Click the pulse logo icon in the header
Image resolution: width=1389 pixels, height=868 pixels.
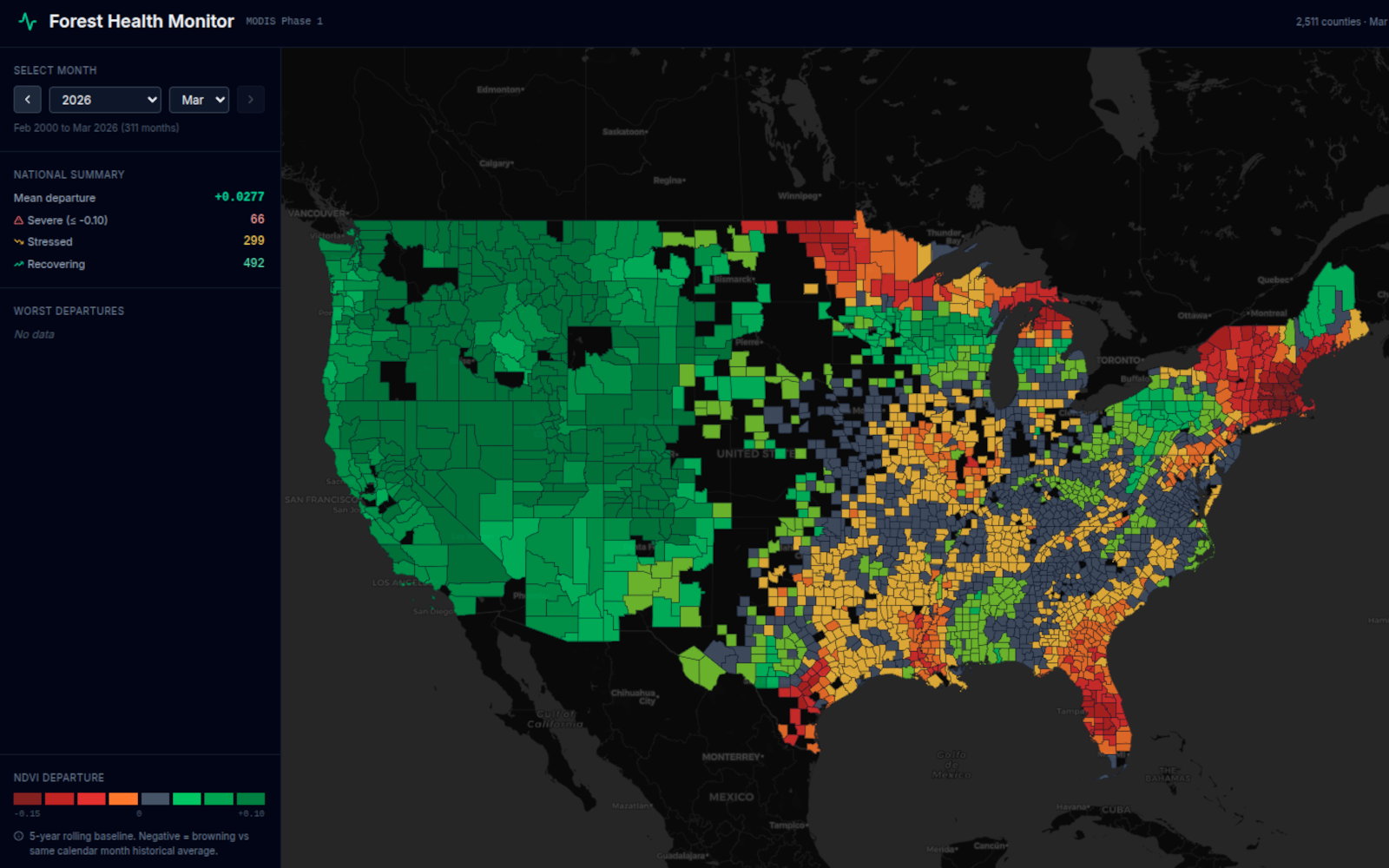tap(29, 21)
